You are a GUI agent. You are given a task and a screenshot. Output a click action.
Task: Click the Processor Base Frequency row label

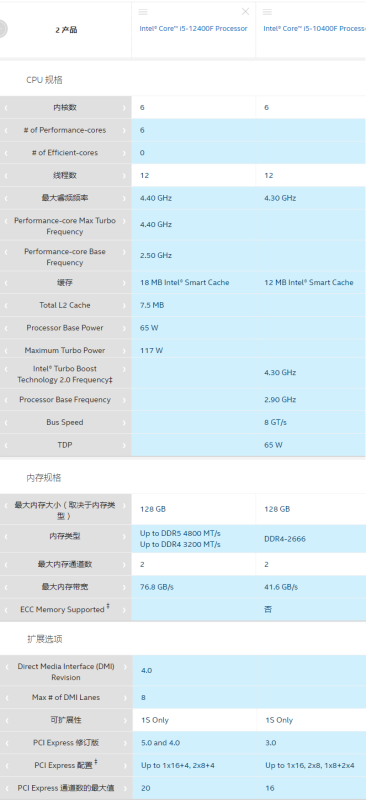point(65,399)
